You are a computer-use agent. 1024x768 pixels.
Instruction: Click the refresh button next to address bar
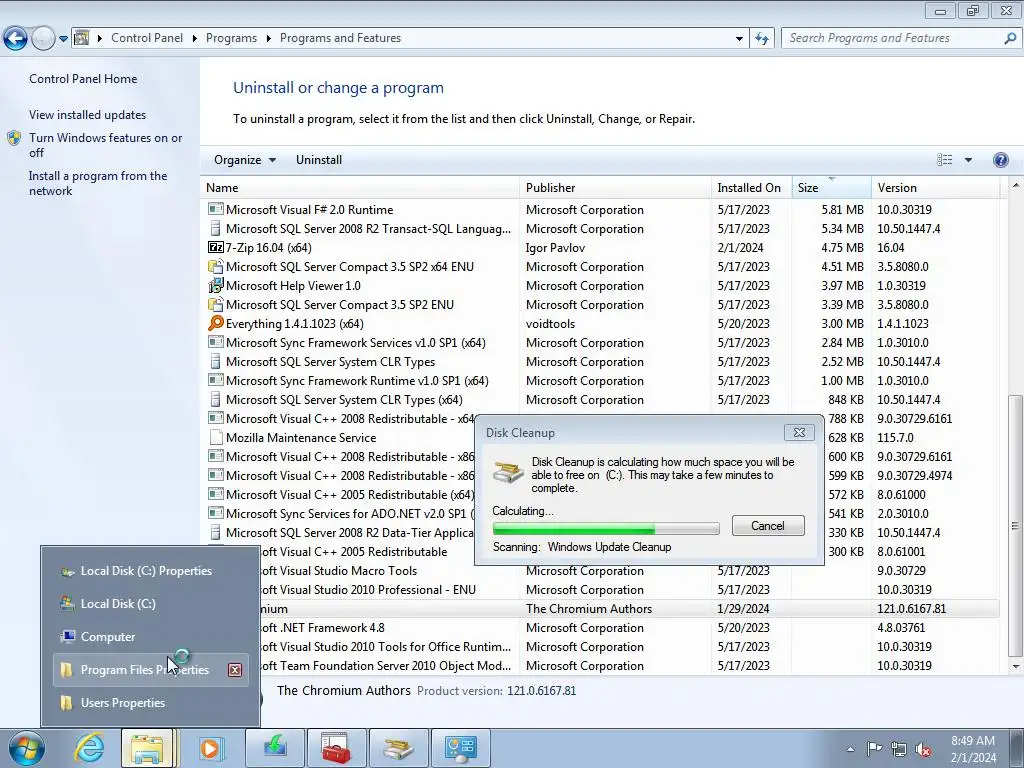761,39
